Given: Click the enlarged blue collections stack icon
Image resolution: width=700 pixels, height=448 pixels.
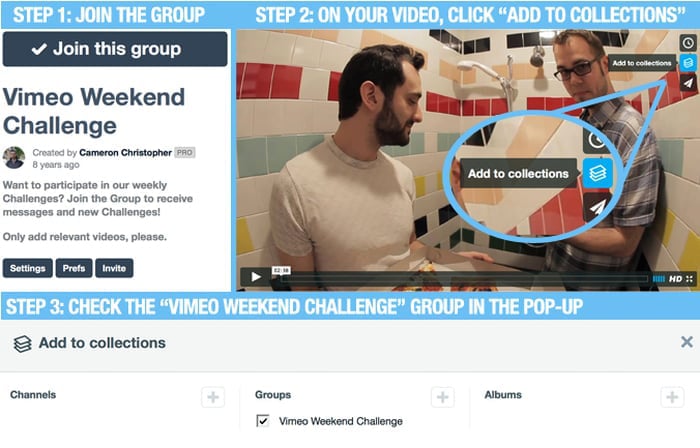Looking at the screenshot, I should click(x=597, y=173).
